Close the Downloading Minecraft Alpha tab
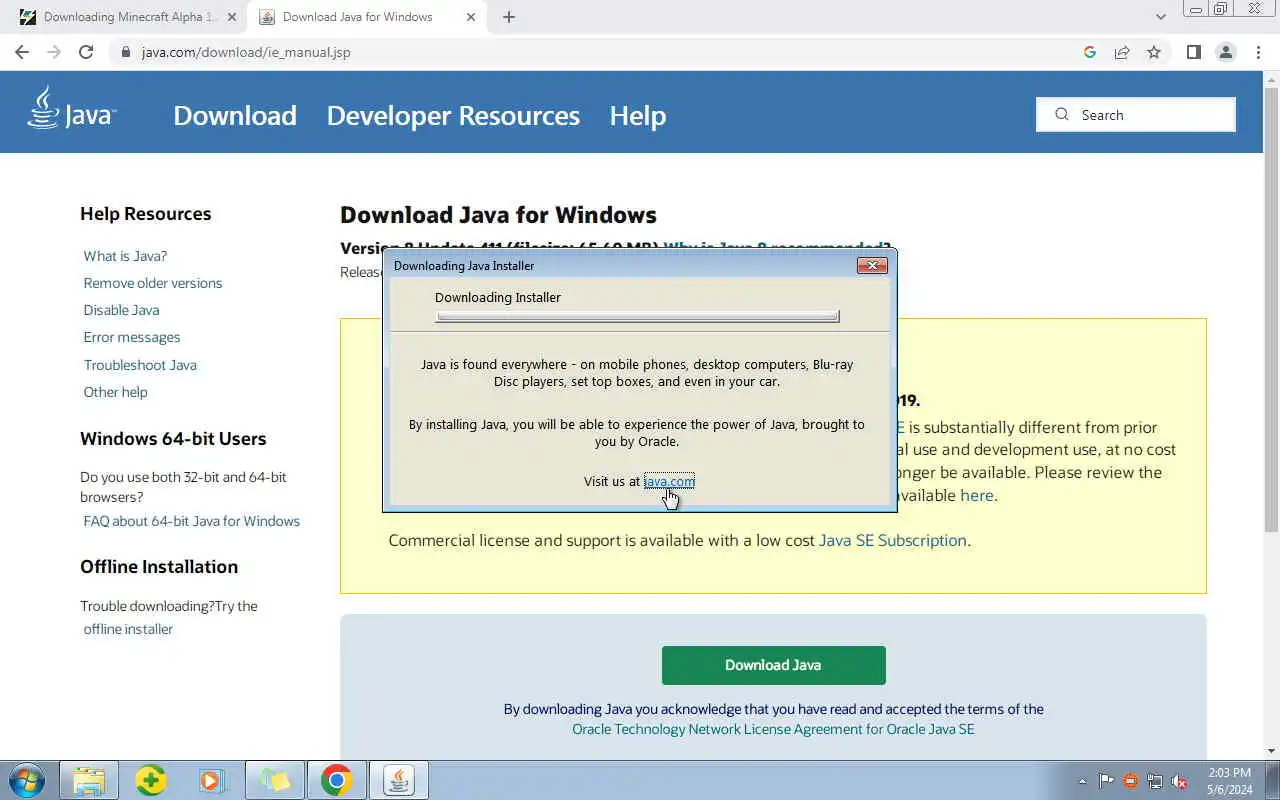1280x800 pixels. (x=232, y=17)
